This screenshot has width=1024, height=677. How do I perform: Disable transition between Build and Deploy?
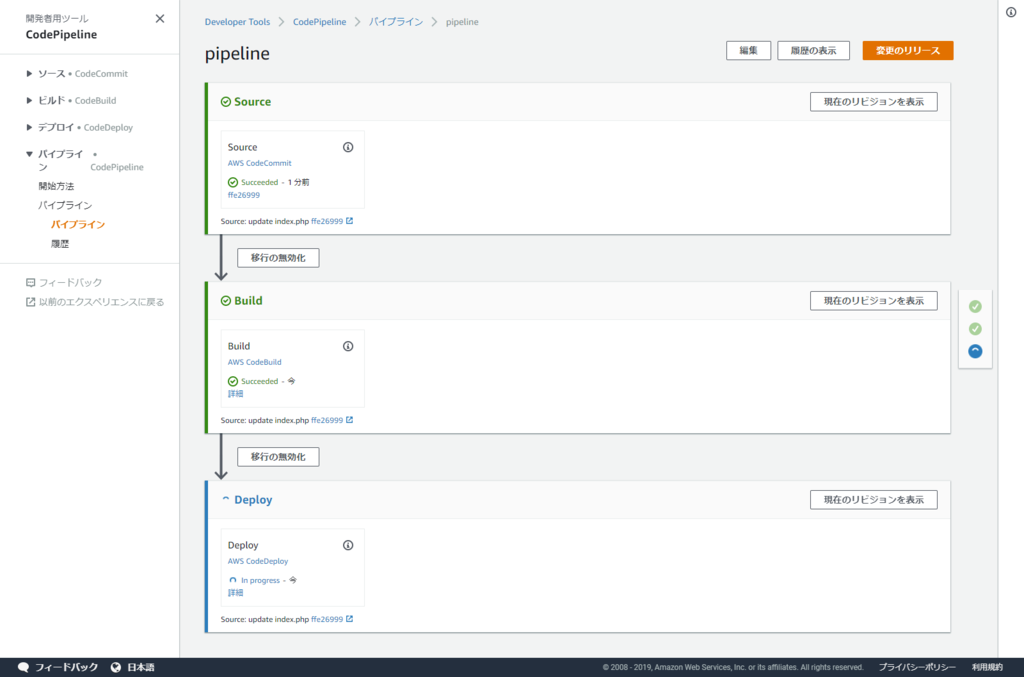(278, 457)
